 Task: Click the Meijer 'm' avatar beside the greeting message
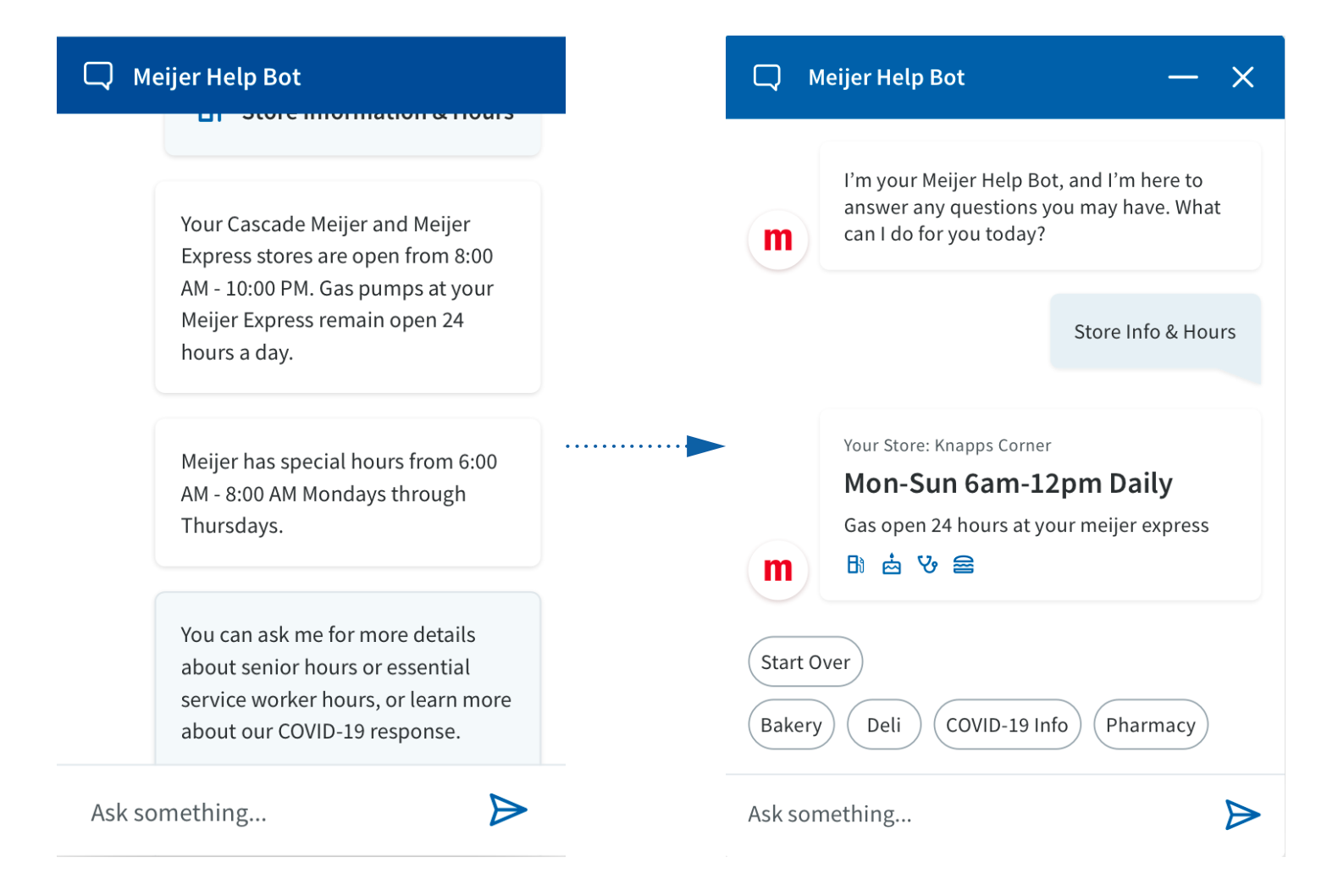pos(777,240)
